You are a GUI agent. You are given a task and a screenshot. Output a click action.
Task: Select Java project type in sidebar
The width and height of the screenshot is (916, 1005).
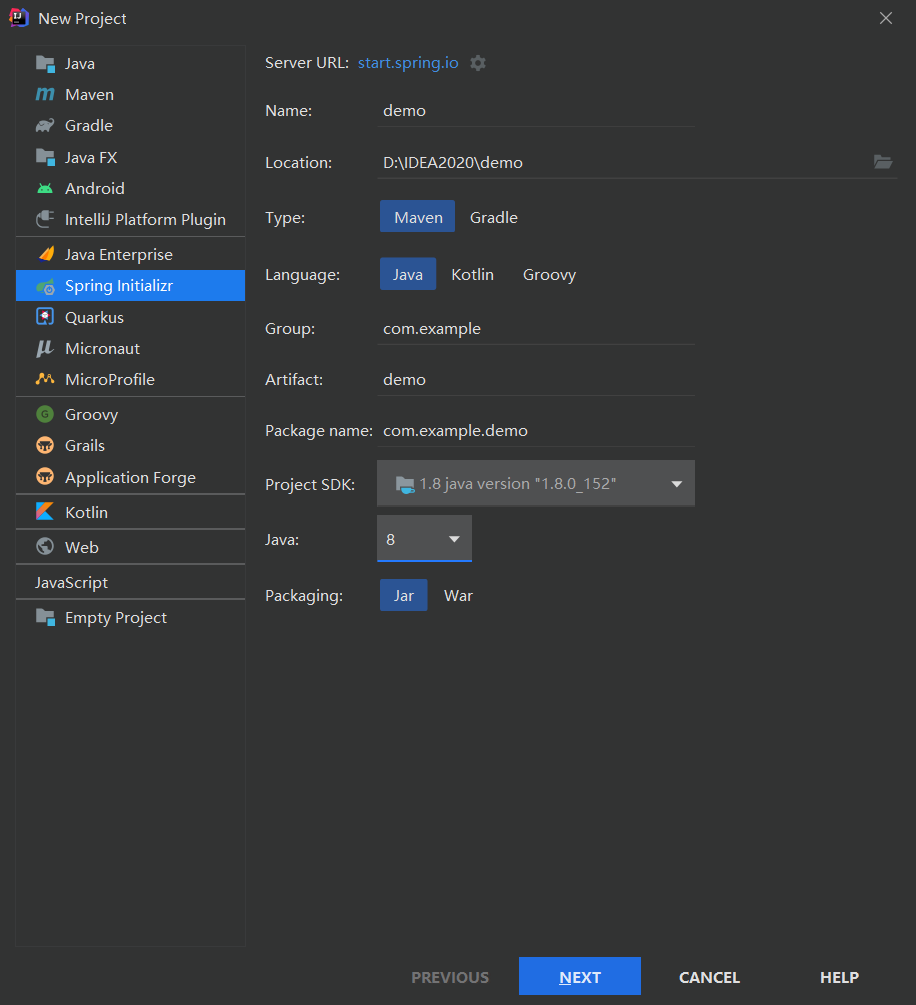click(x=130, y=63)
